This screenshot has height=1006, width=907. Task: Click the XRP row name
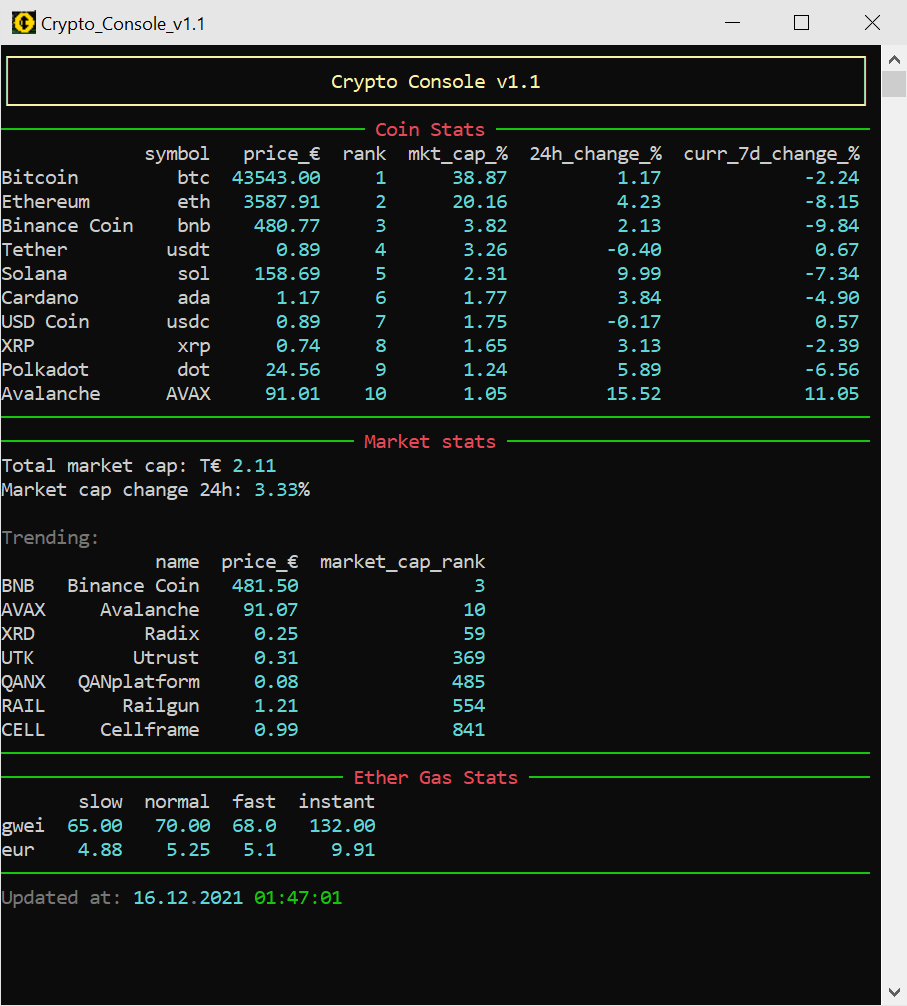coord(18,346)
